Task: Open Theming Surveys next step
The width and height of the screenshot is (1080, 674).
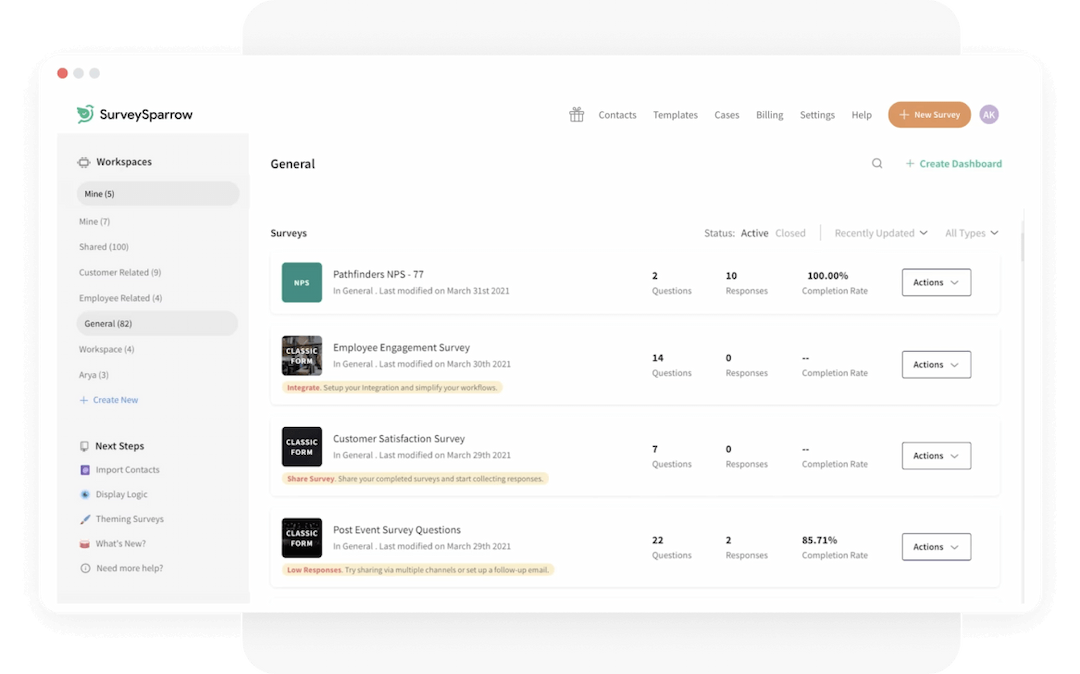Action: coord(129,519)
